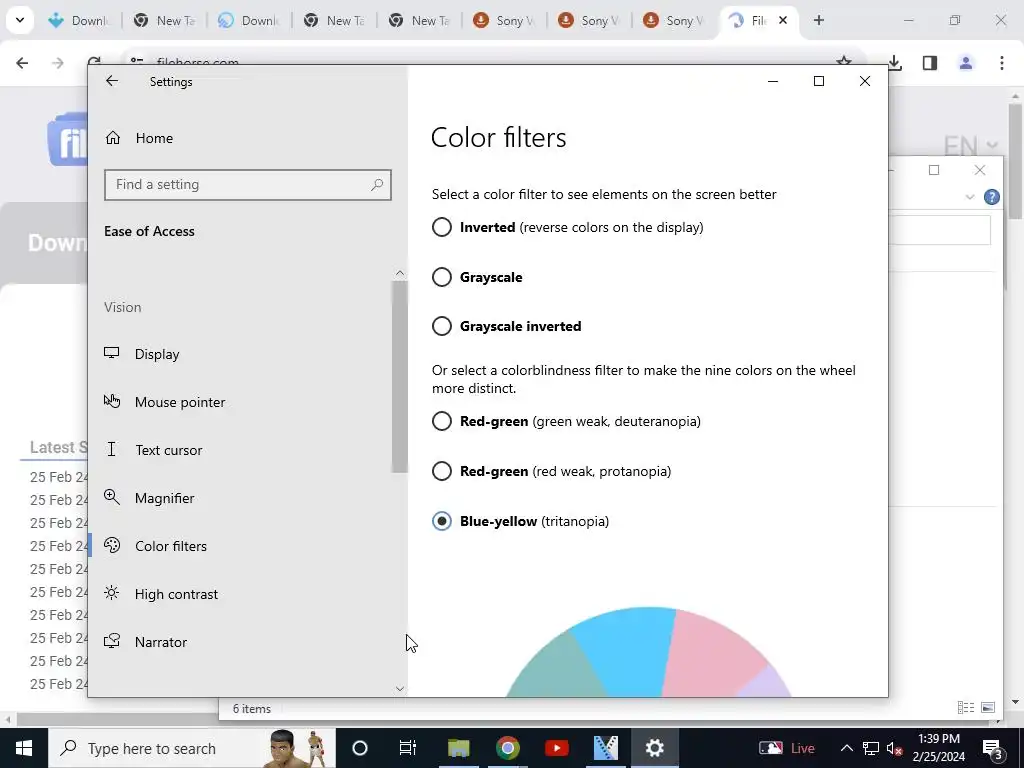
Task: Open Chrome three-dot menu
Action: tap(1002, 63)
